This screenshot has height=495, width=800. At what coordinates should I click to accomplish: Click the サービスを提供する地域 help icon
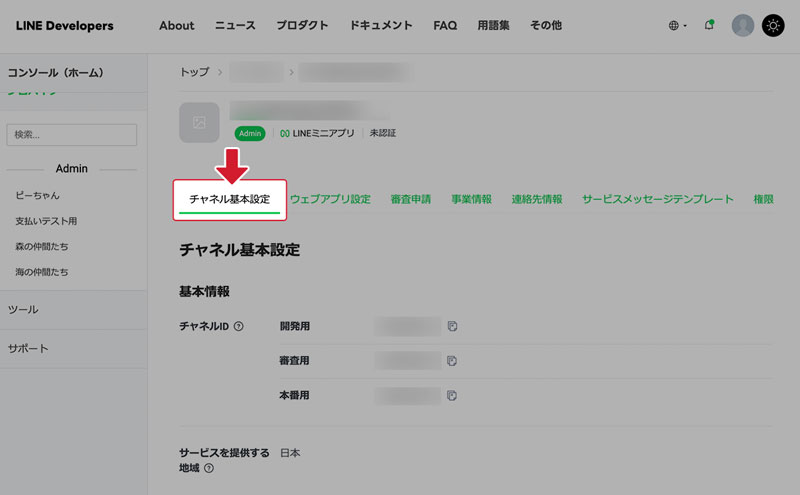(x=209, y=468)
